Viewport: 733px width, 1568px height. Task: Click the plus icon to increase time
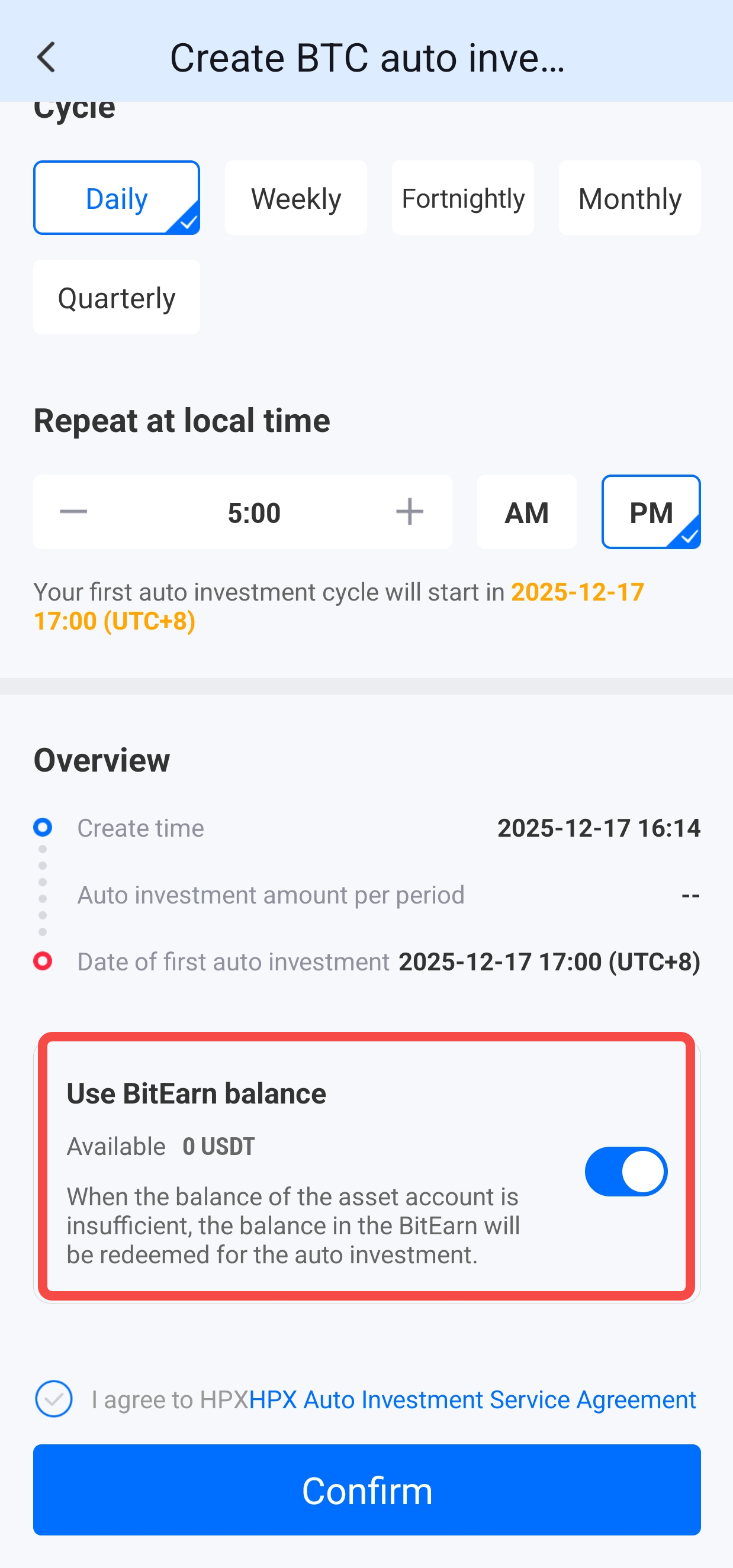coord(410,512)
